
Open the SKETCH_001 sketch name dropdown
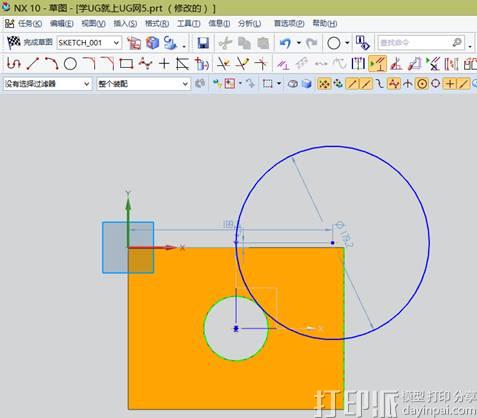pos(89,43)
